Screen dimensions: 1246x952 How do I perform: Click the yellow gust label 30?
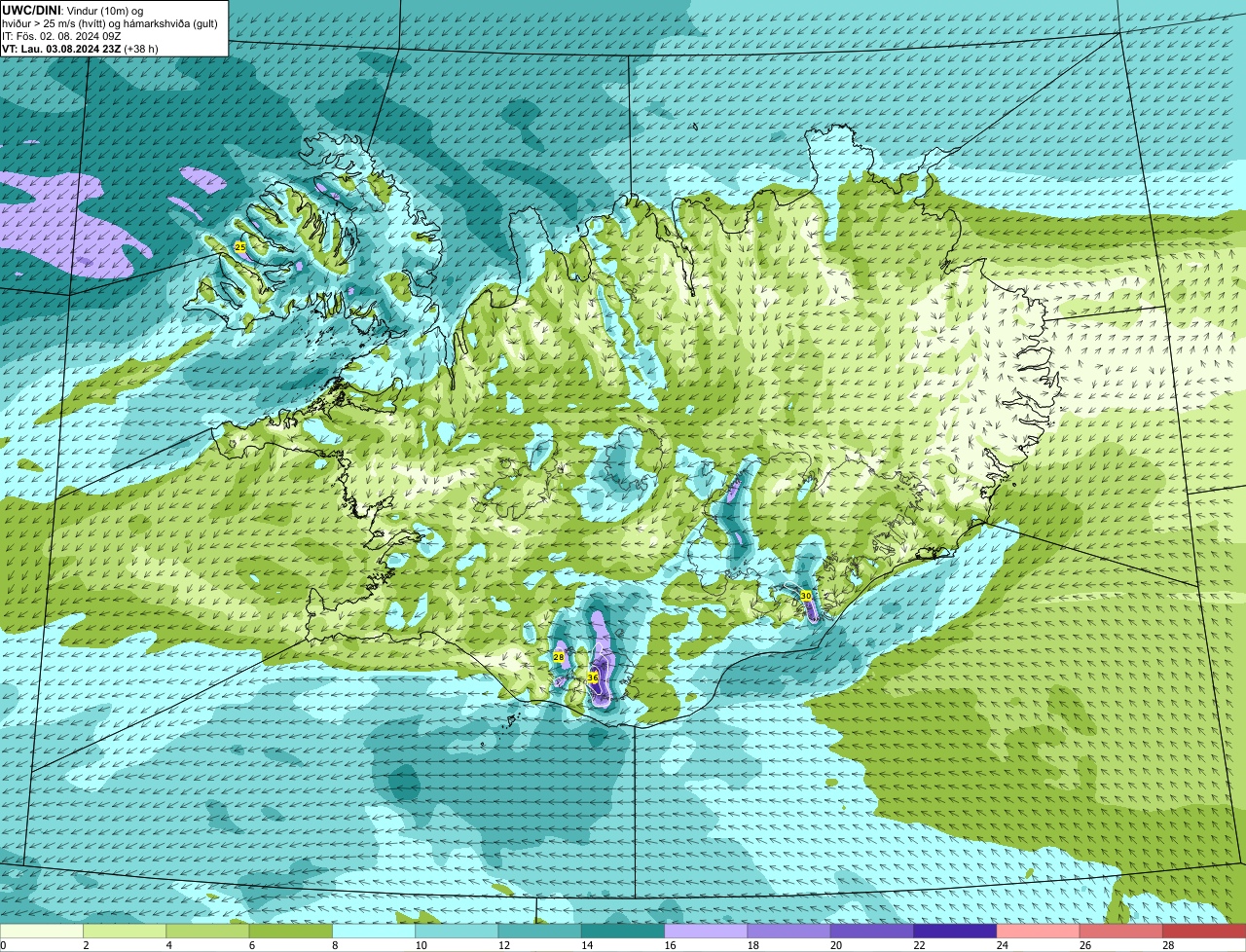pyautogui.click(x=806, y=595)
